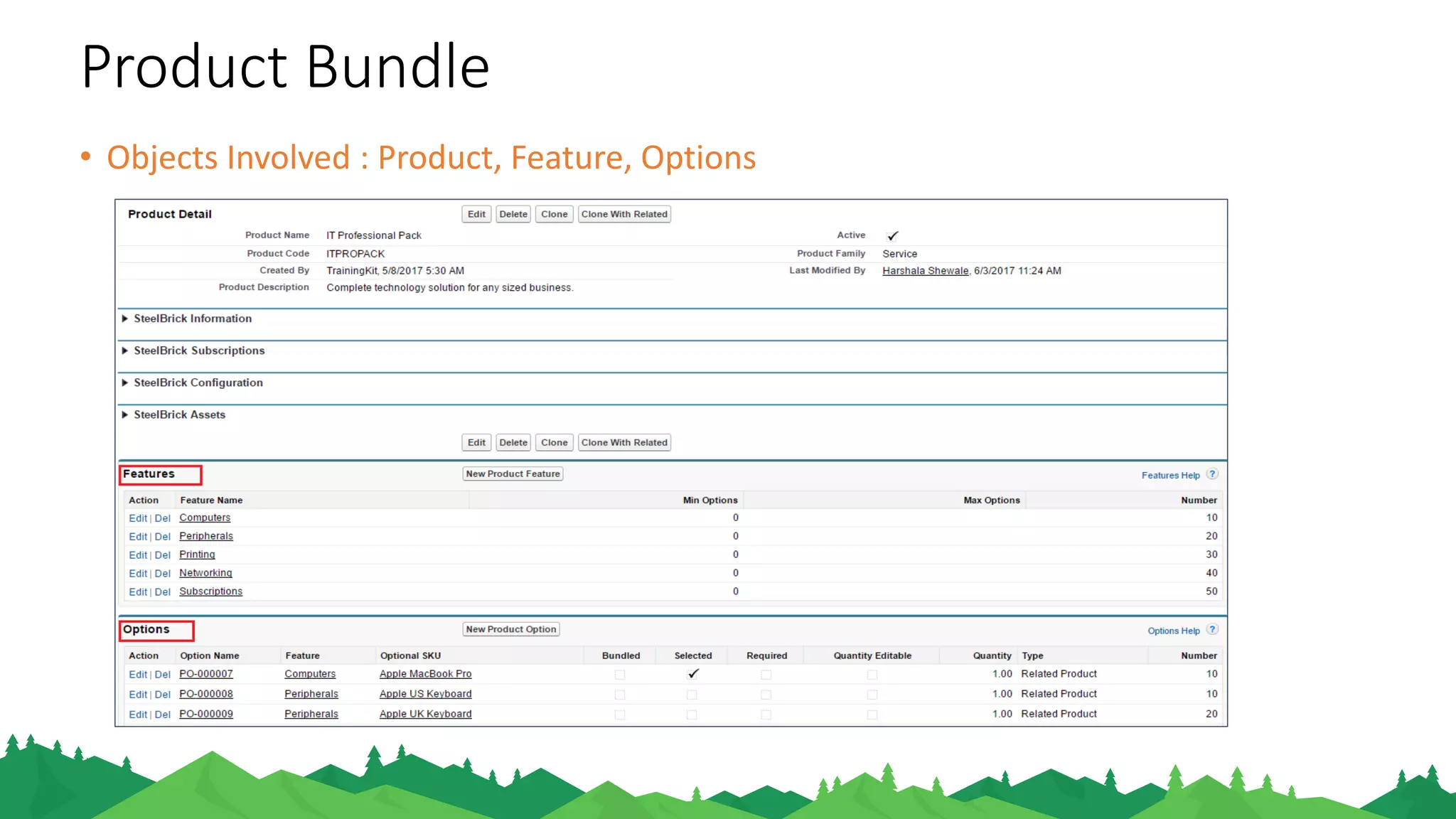Toggle Quantity Editable checkbox for PO-000007

[872, 675]
